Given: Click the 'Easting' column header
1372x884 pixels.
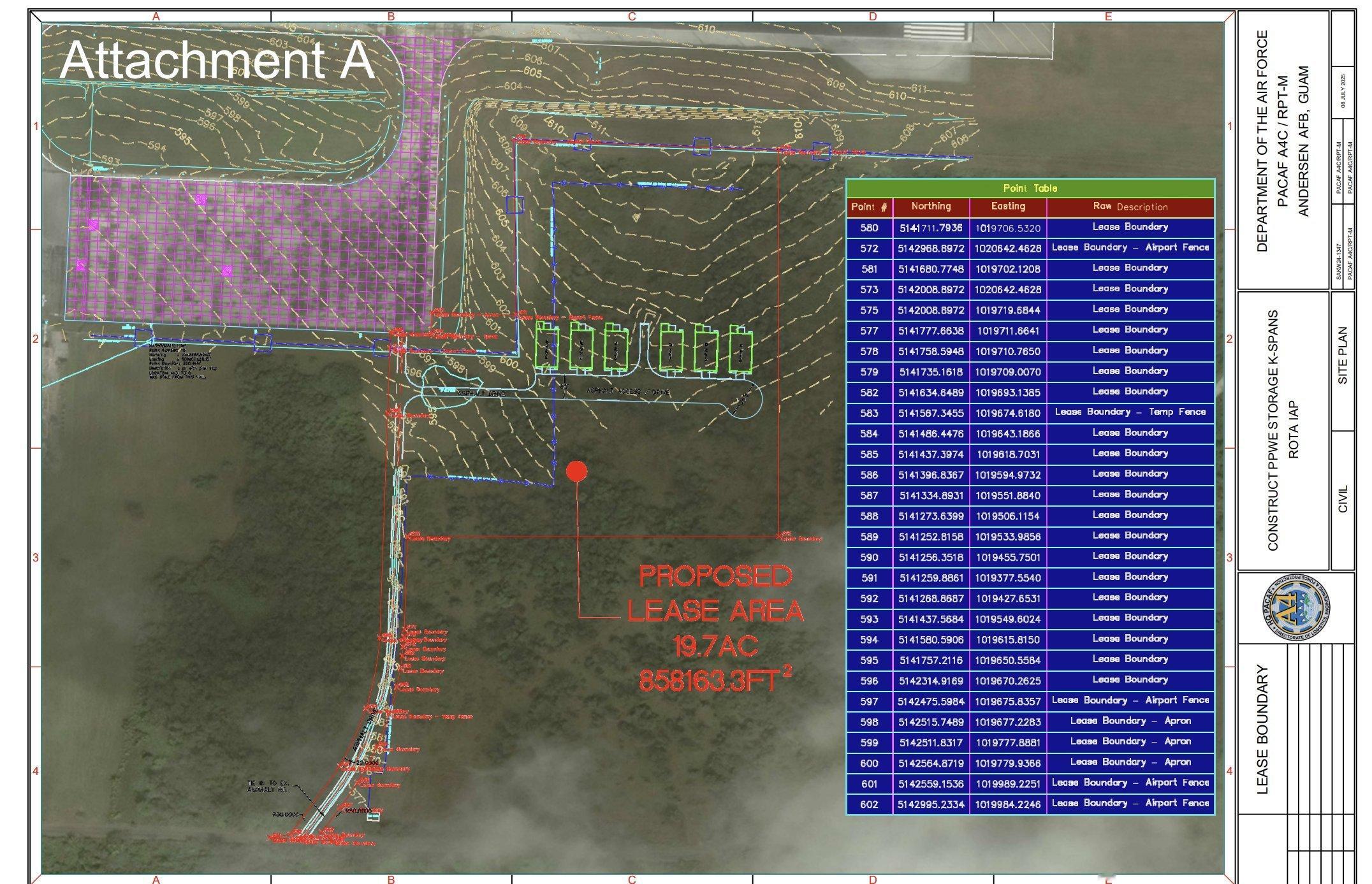Looking at the screenshot, I should click(x=1008, y=207).
